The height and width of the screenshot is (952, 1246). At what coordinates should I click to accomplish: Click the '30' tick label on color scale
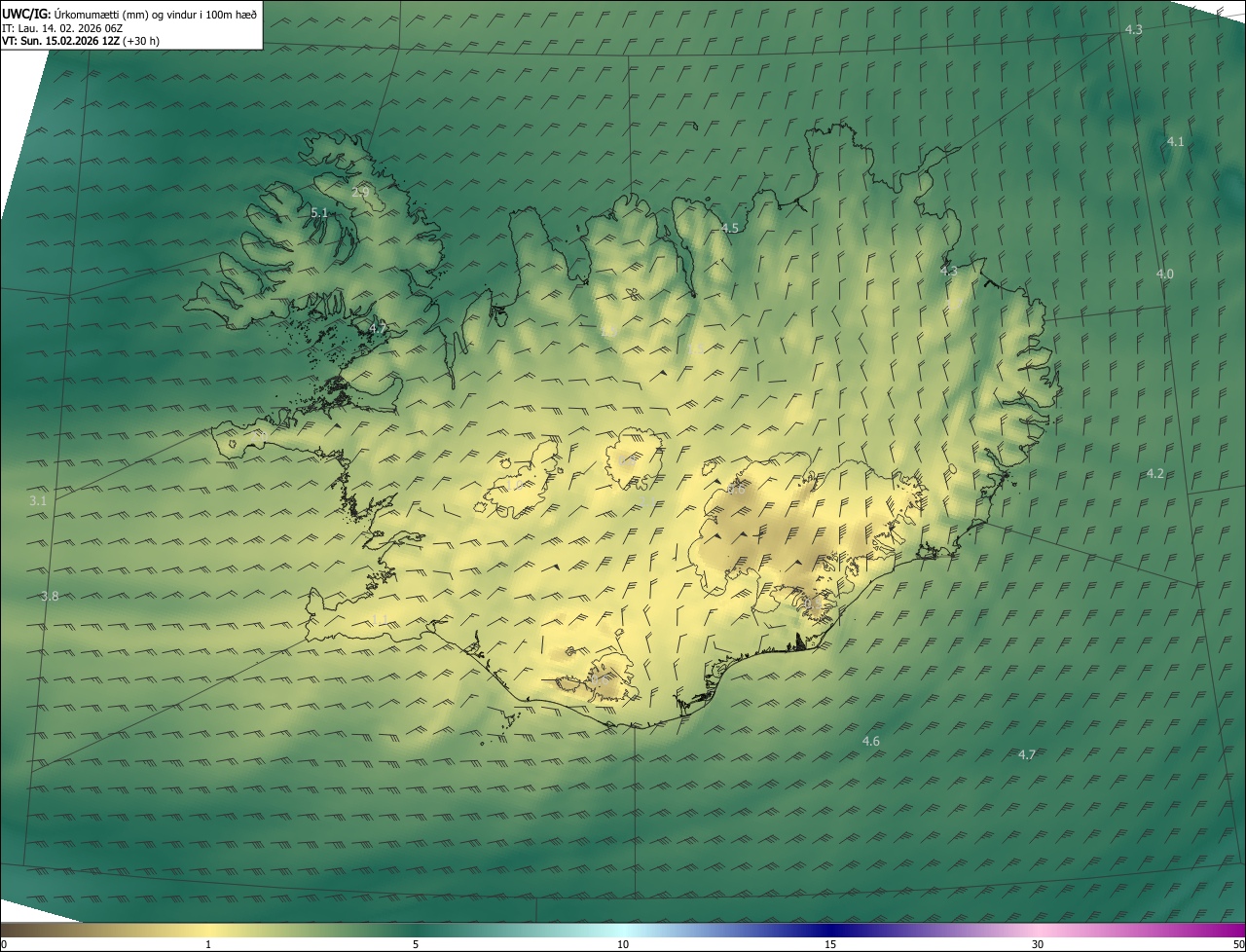point(1038,944)
